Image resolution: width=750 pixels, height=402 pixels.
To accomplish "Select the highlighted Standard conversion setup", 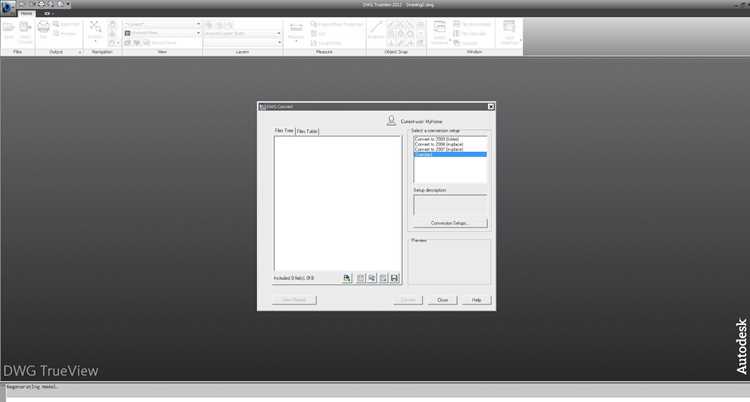I will coord(450,154).
